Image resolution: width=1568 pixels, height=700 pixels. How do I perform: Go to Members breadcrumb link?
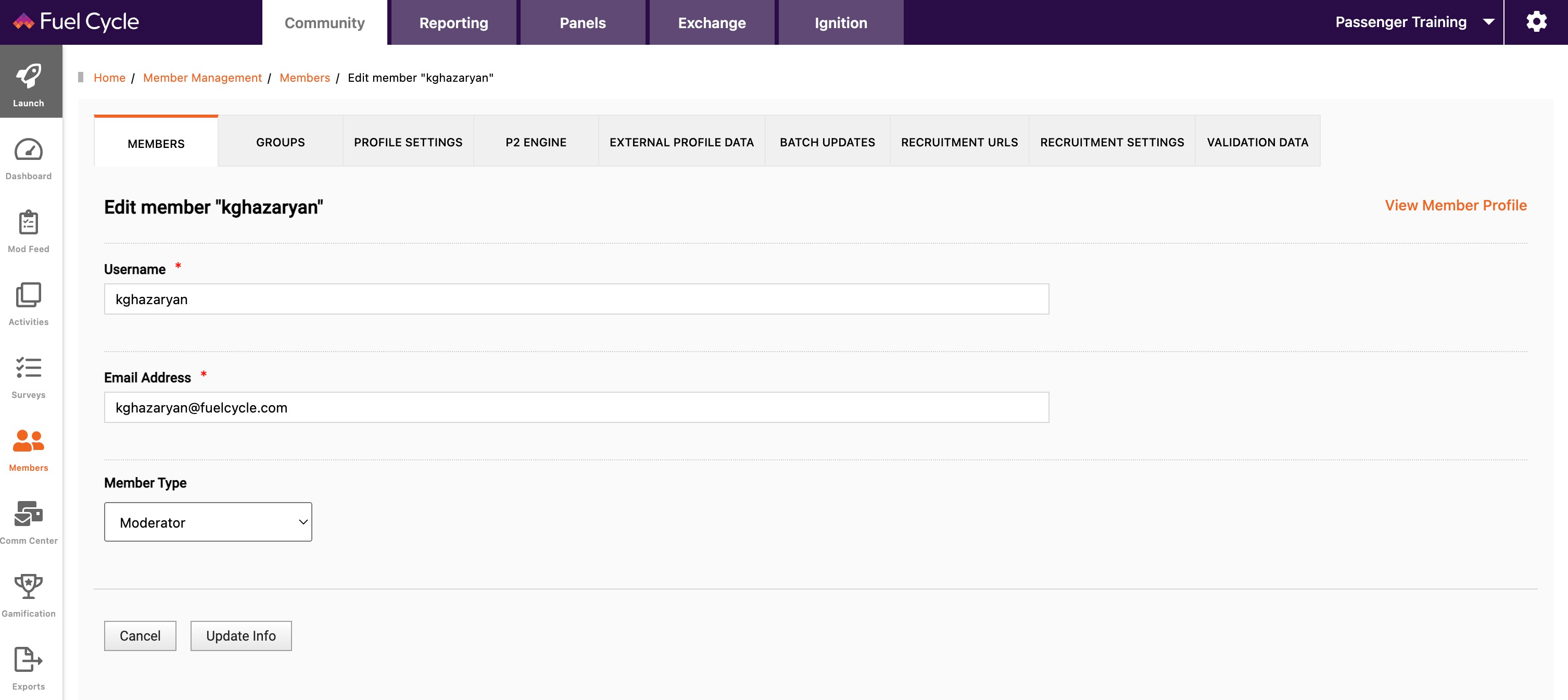(305, 78)
